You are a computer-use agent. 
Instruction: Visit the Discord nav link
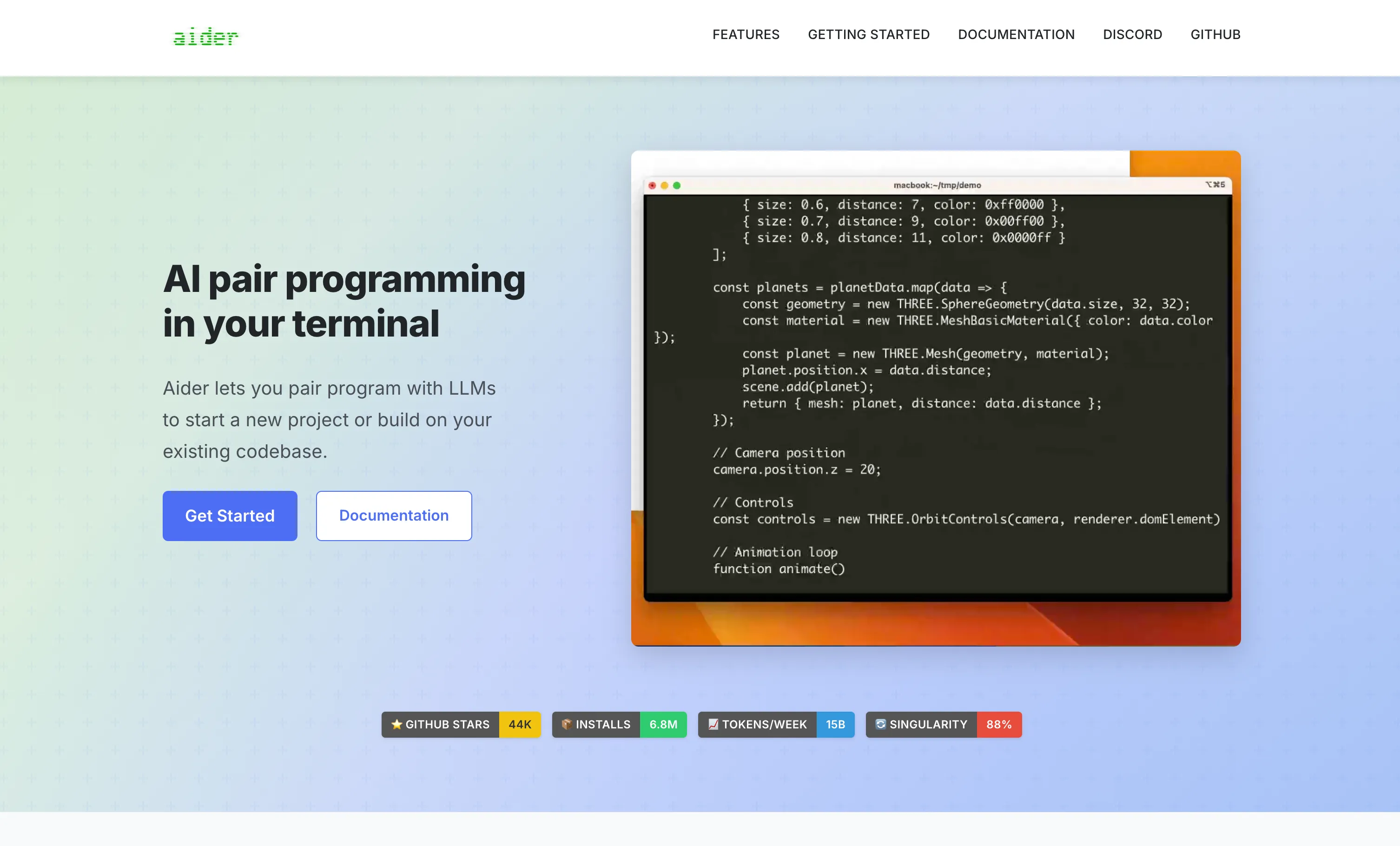tap(1132, 35)
